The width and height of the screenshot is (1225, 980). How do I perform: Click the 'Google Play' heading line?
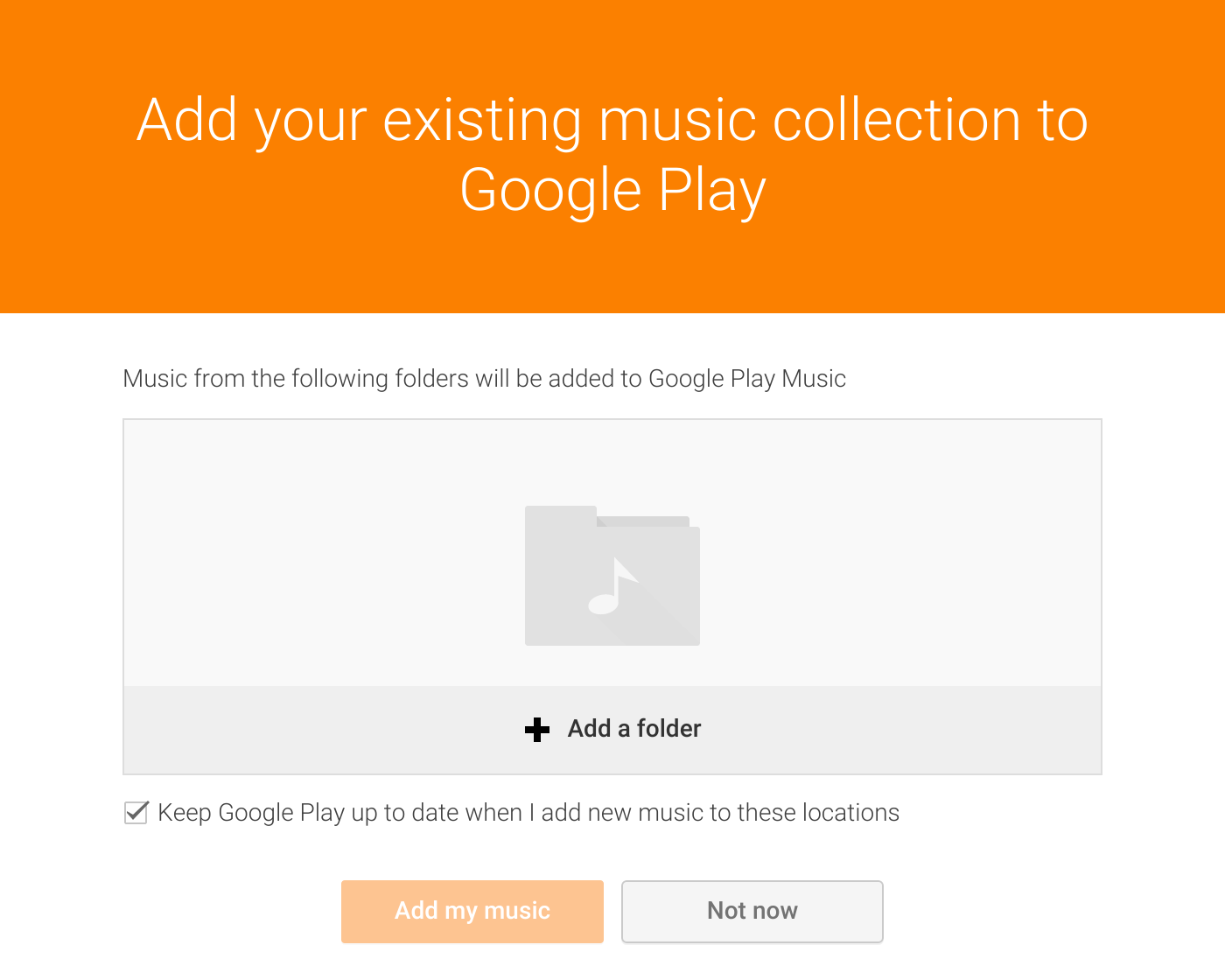point(612,191)
